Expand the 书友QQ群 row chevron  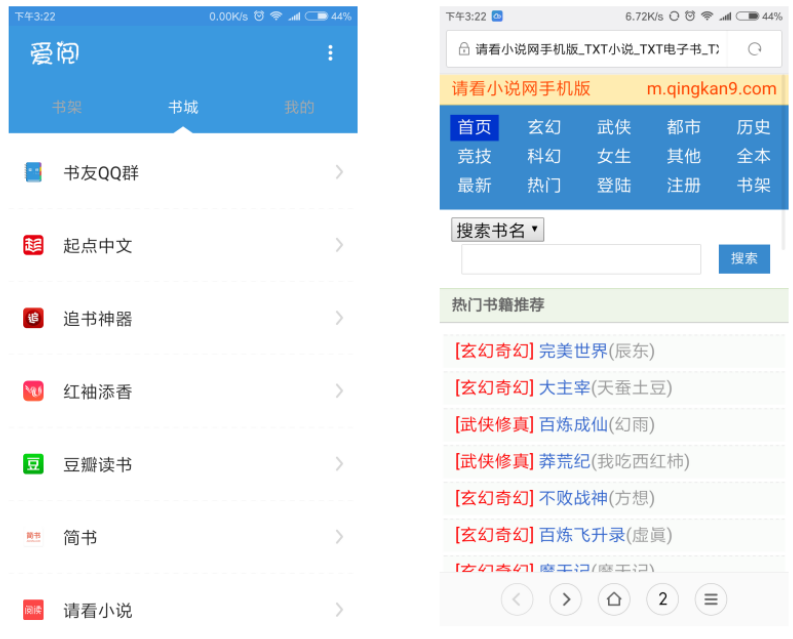(x=339, y=173)
